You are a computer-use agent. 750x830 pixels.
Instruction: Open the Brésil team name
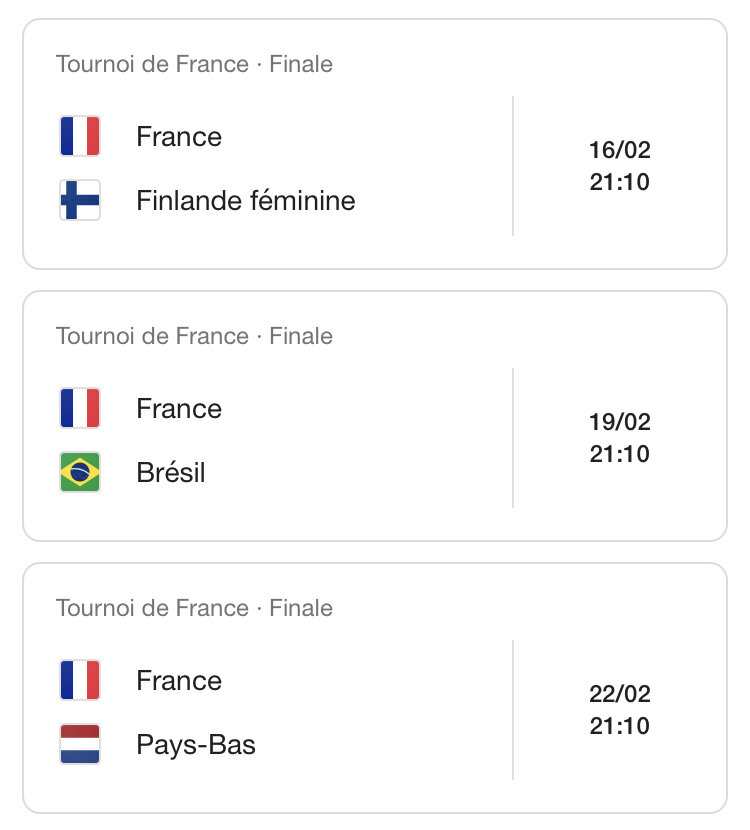click(x=171, y=473)
